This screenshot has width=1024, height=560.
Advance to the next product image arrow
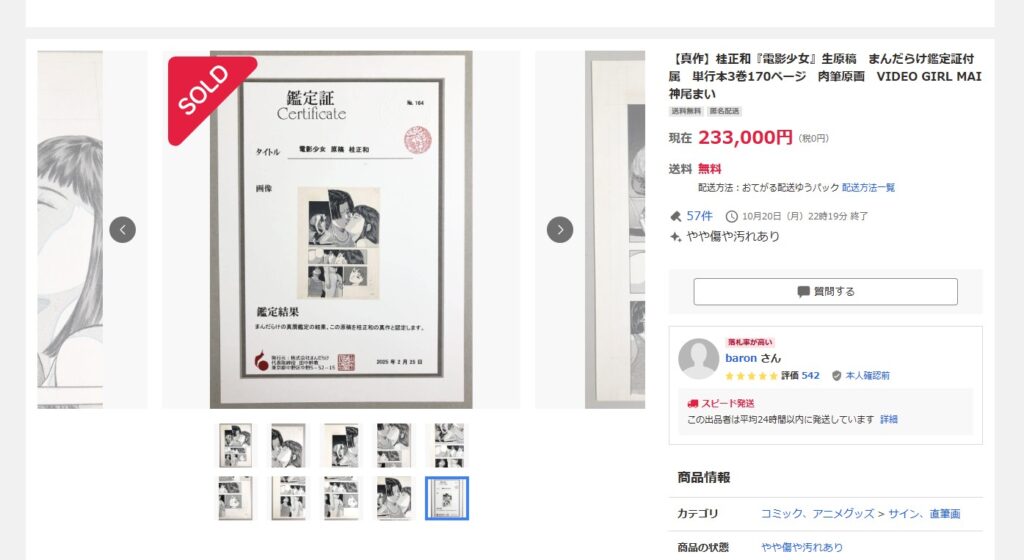pyautogui.click(x=560, y=230)
